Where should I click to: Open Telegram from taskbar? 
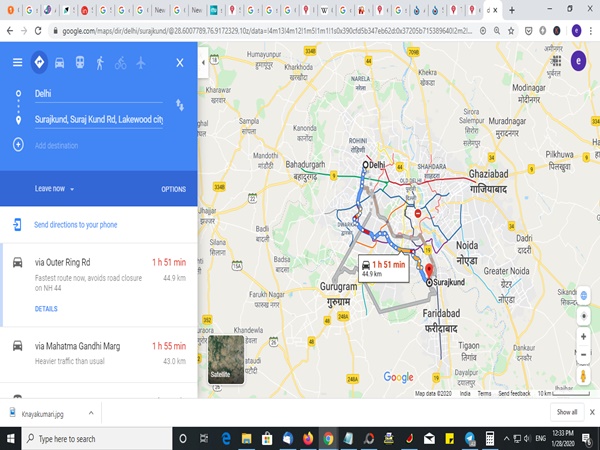470,439
